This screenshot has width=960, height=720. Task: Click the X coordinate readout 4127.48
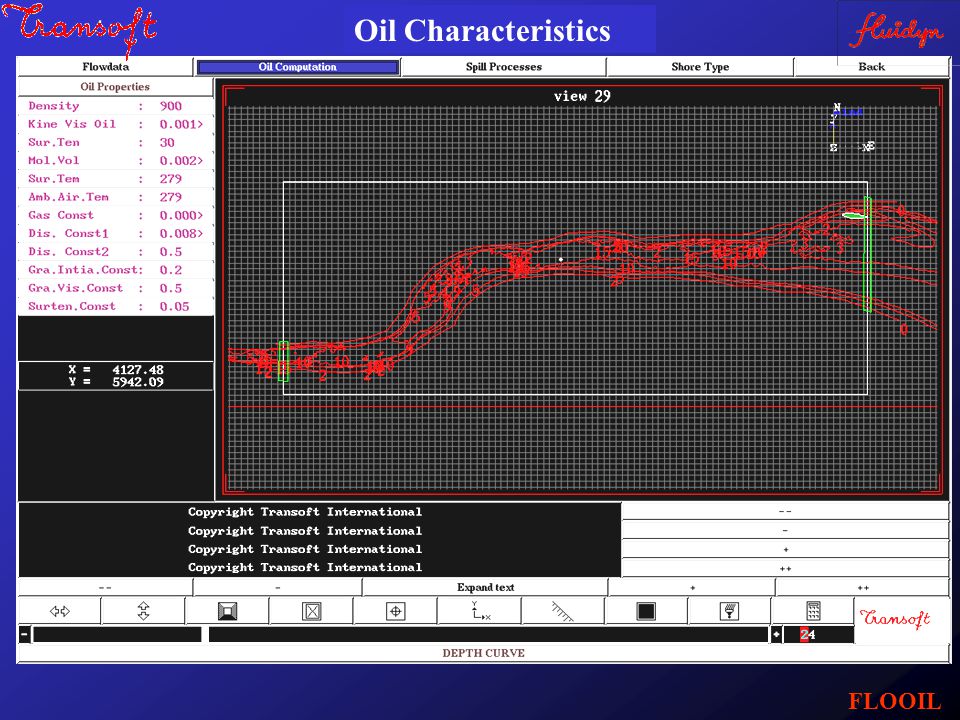pos(138,370)
